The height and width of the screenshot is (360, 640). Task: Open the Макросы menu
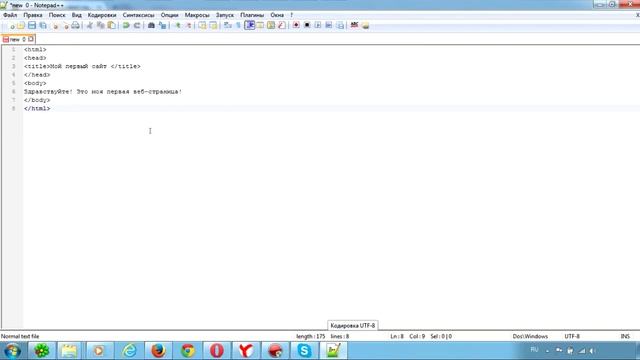point(197,15)
